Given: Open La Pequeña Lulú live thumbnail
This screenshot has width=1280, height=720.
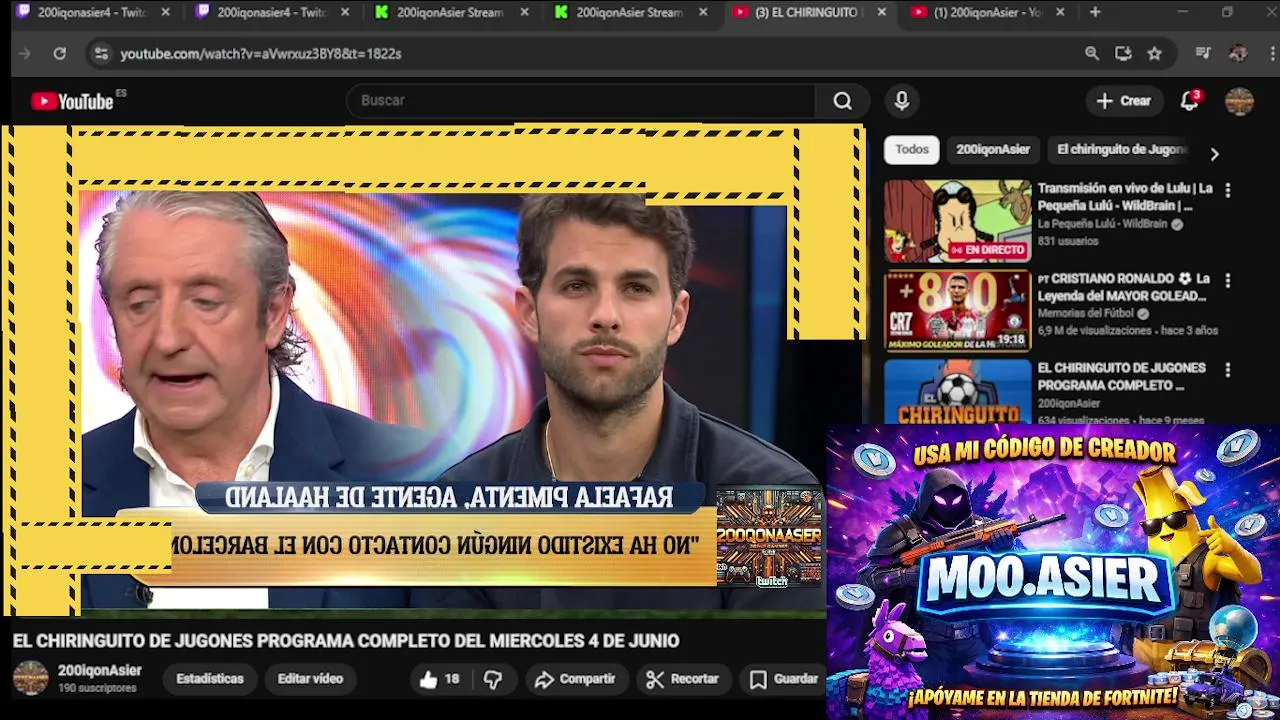Looking at the screenshot, I should tap(957, 221).
